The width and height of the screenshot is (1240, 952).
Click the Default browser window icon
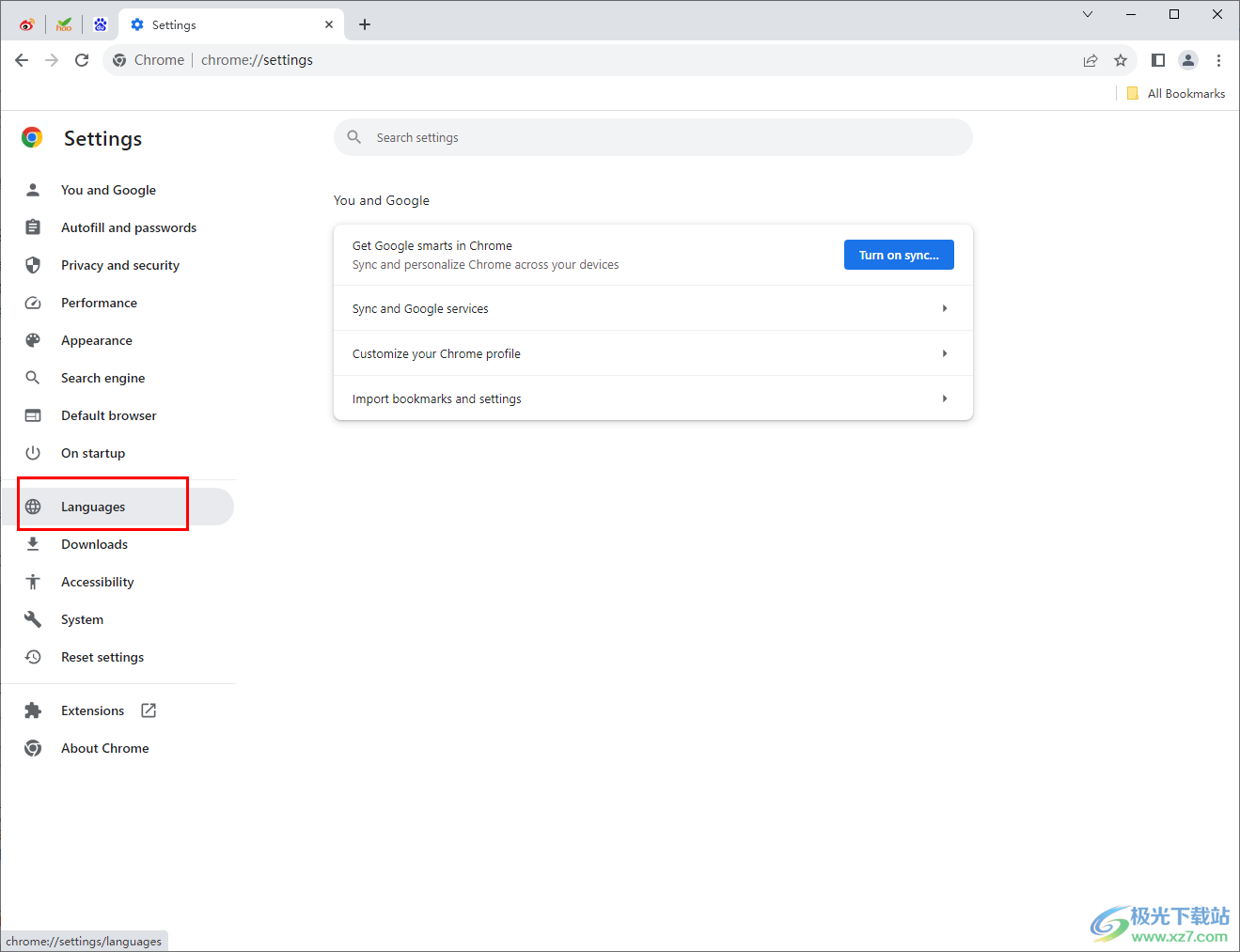tap(33, 415)
